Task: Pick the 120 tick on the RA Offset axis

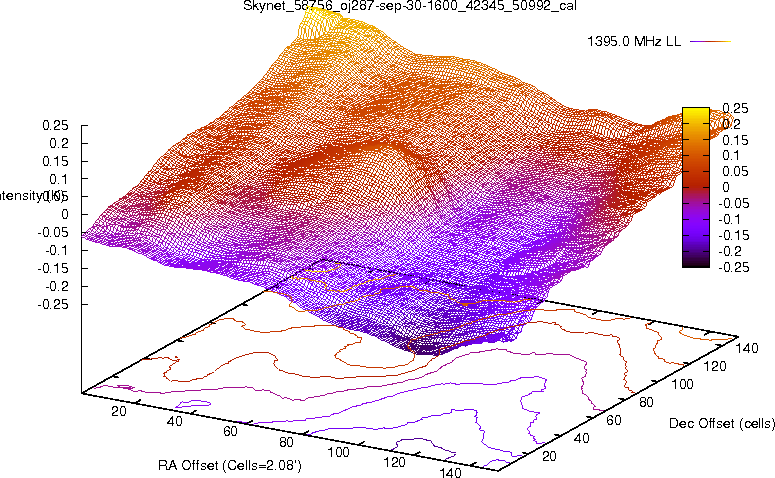Action: tap(394, 462)
